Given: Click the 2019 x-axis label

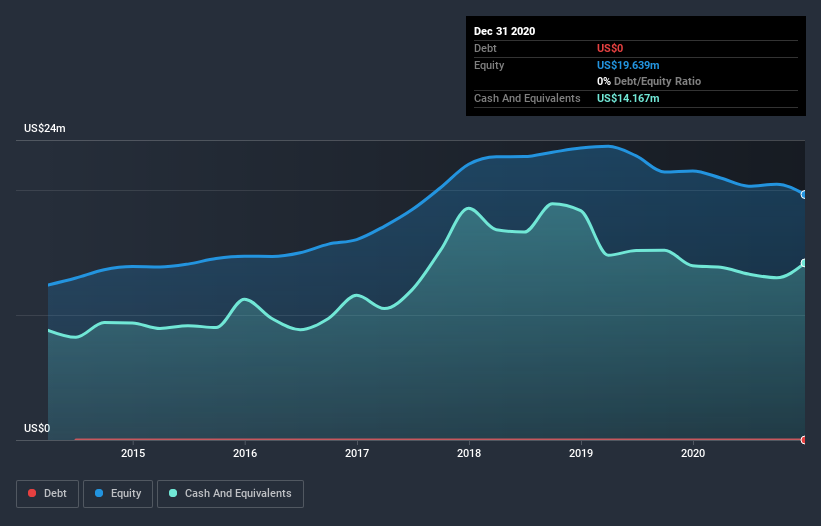Looking at the screenshot, I should click(581, 453).
